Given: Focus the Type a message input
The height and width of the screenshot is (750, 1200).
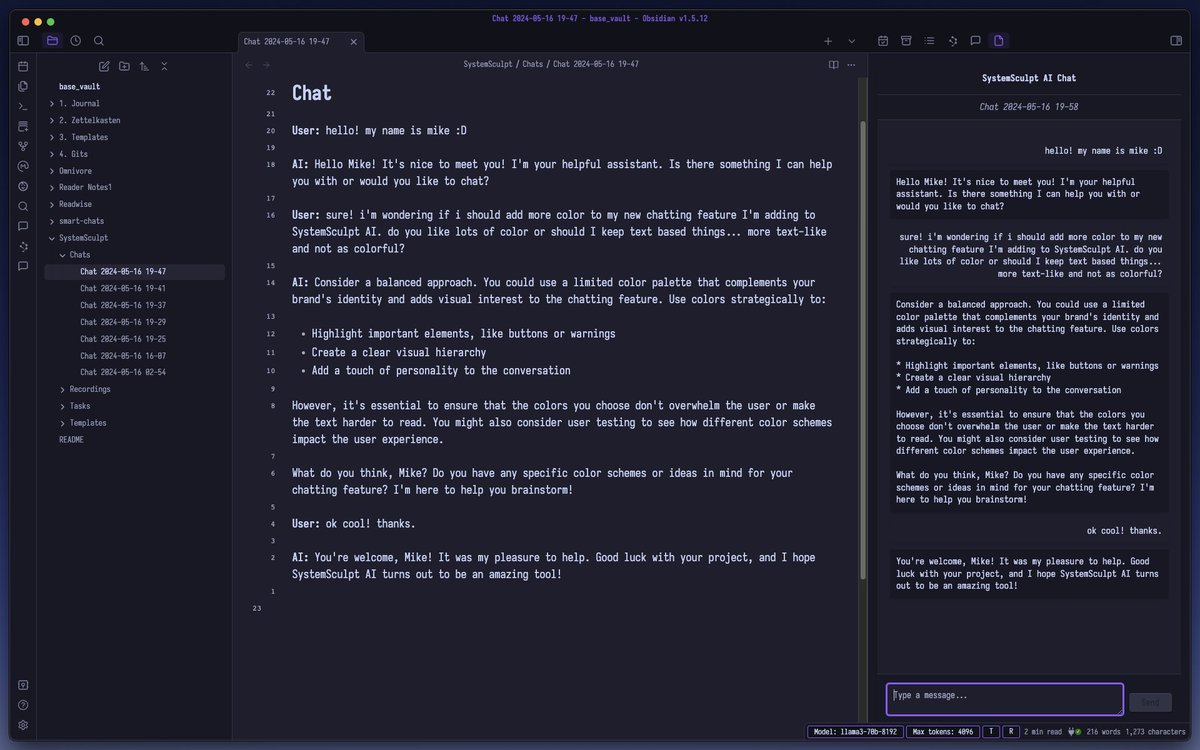Looking at the screenshot, I should [1005, 699].
